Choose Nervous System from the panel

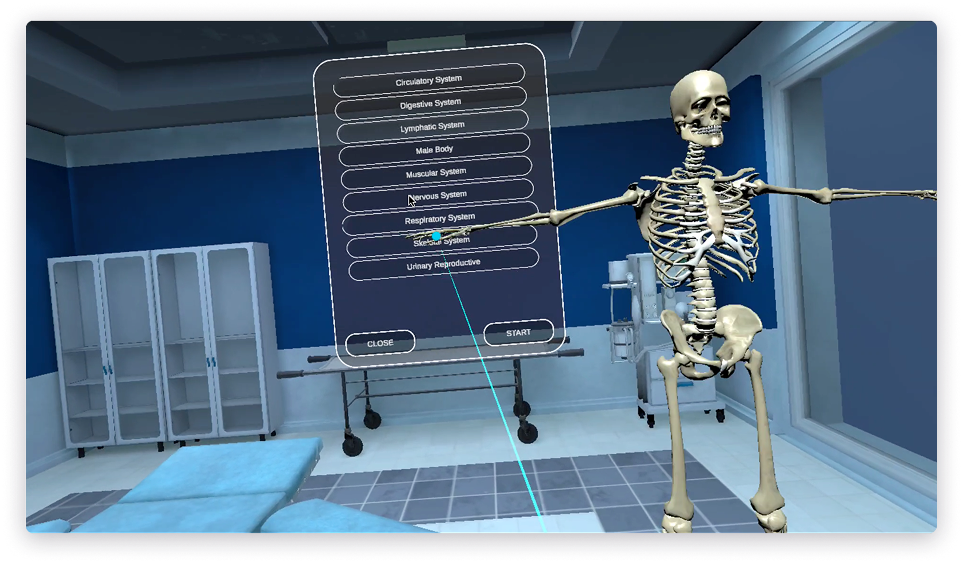coord(438,195)
